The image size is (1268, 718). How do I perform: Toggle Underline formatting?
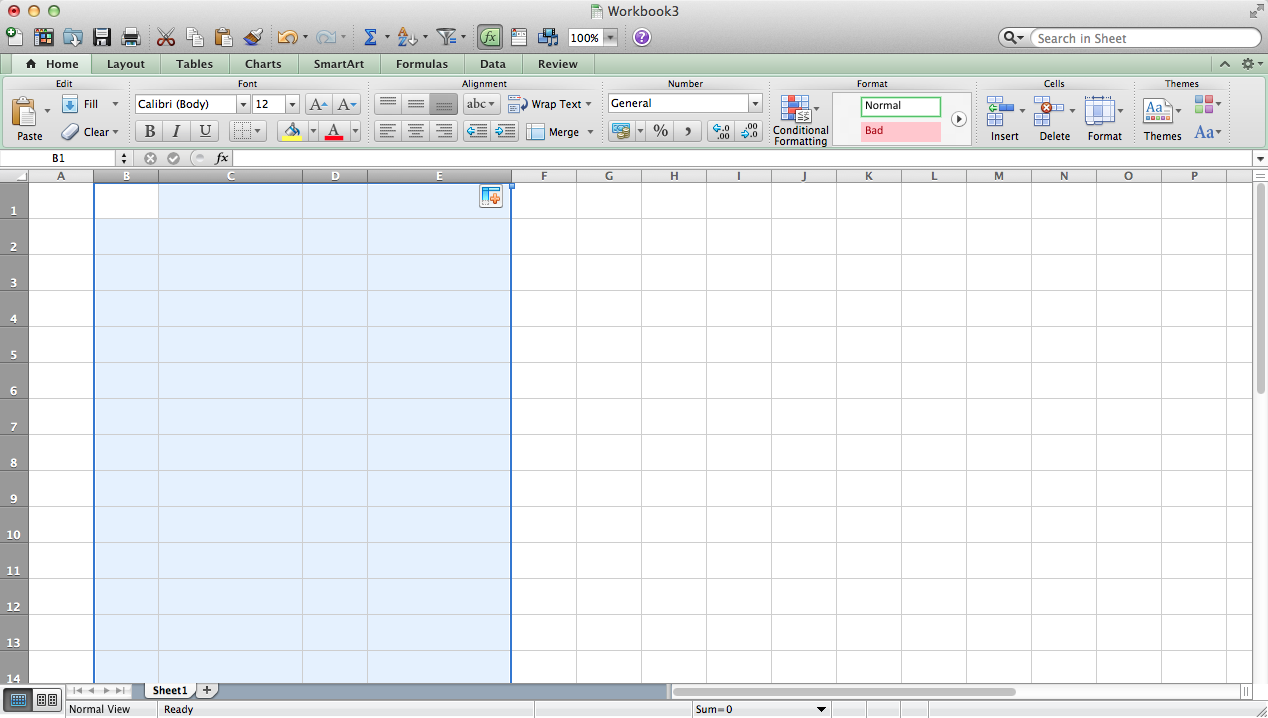click(x=205, y=131)
